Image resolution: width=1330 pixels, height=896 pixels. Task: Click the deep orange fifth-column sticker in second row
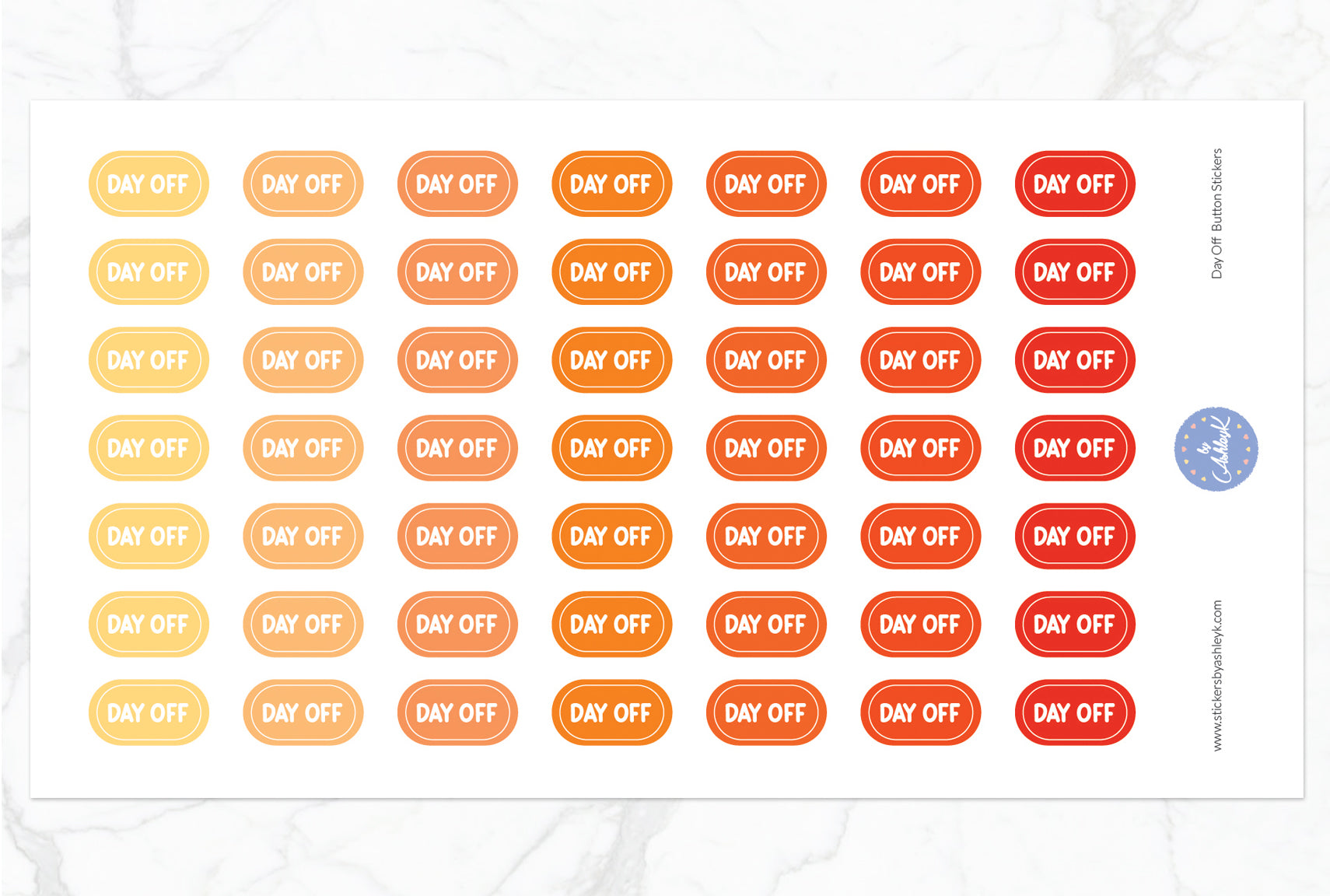766,272
